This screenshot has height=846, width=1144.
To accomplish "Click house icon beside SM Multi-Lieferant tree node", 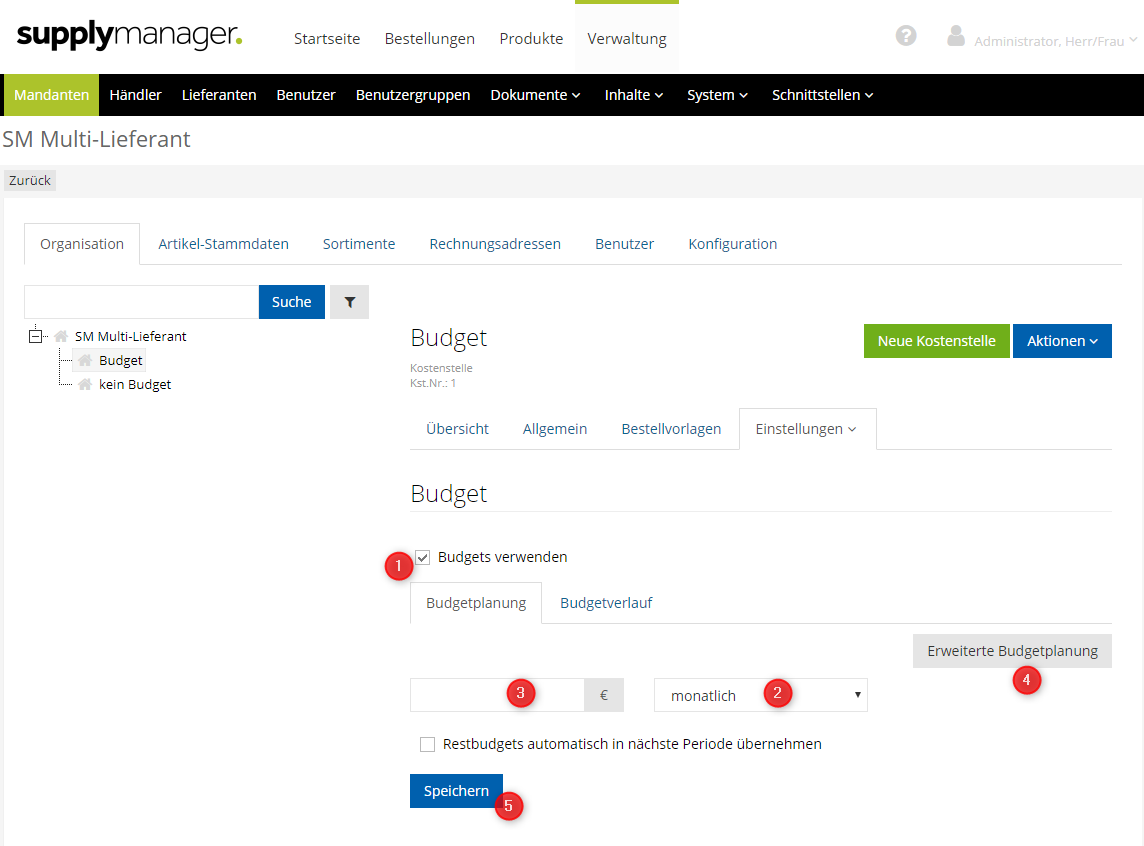I will point(62,337).
